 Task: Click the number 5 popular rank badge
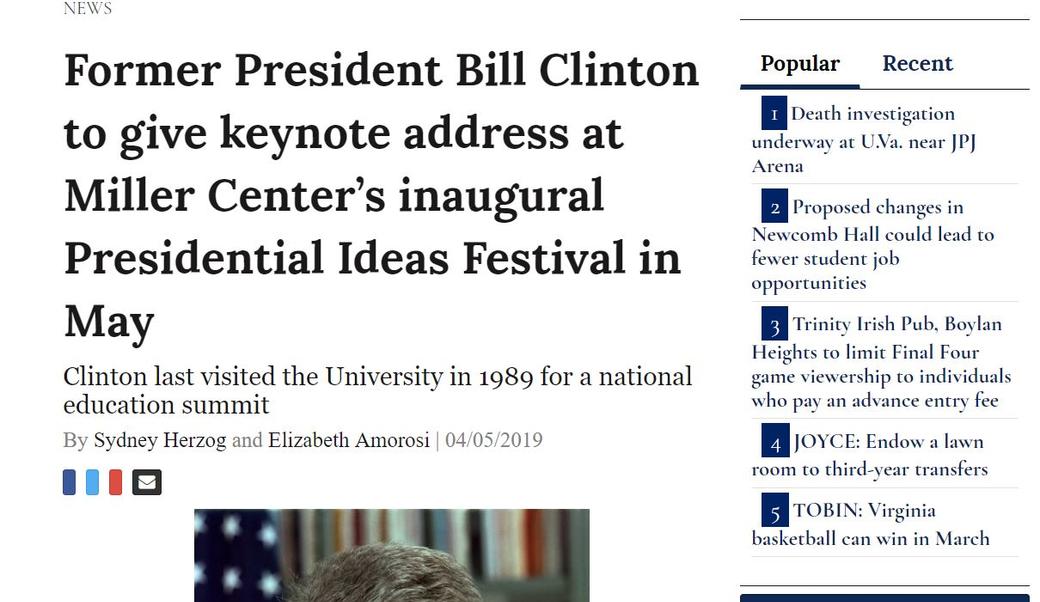[774, 511]
